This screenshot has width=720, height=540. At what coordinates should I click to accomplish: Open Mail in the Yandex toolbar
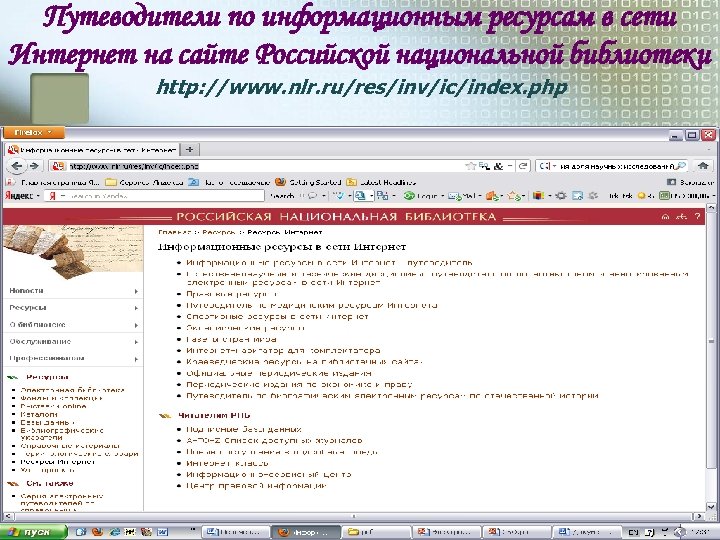click(x=463, y=196)
